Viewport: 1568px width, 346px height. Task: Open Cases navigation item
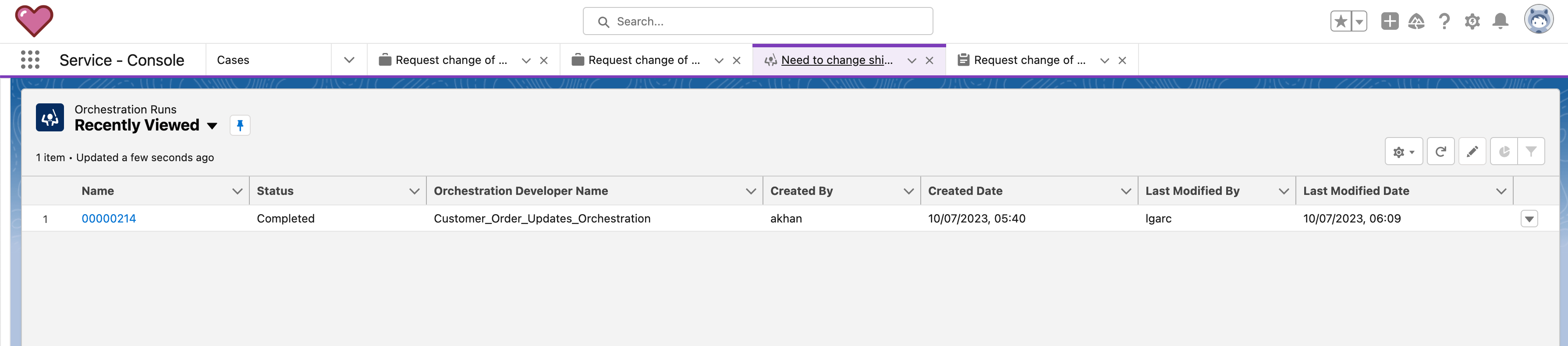click(233, 60)
